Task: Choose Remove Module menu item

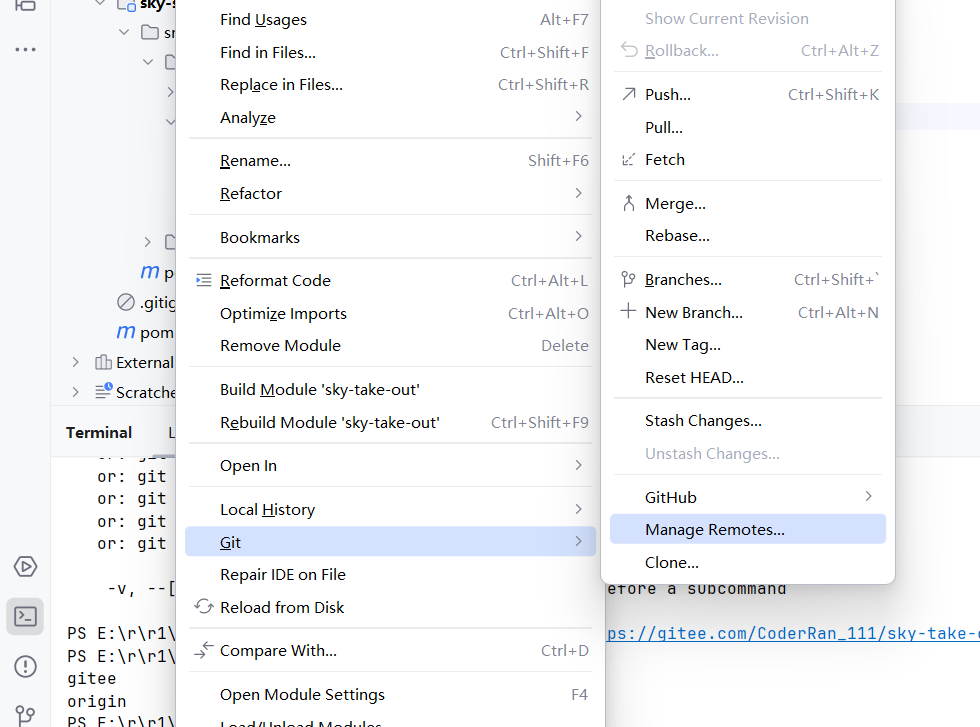Action: point(391,346)
